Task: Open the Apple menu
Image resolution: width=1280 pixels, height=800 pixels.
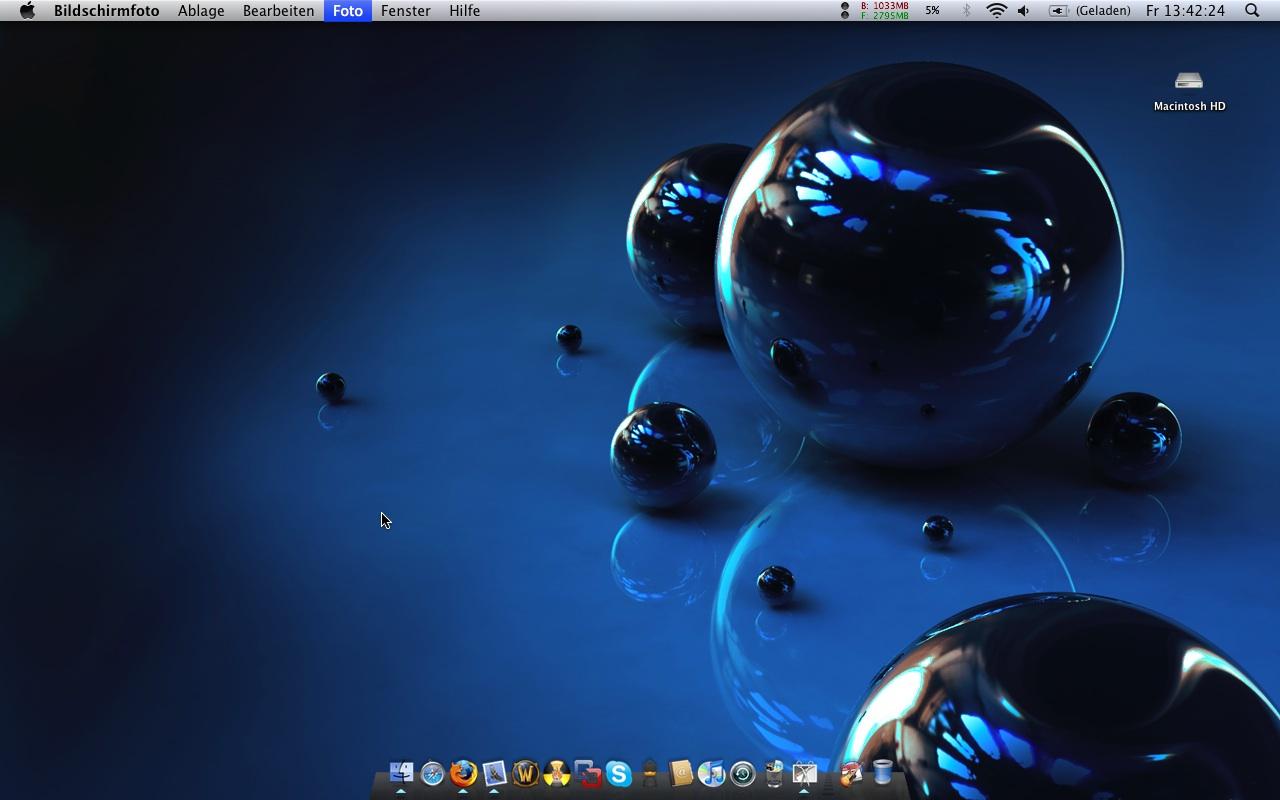Action: click(x=27, y=10)
